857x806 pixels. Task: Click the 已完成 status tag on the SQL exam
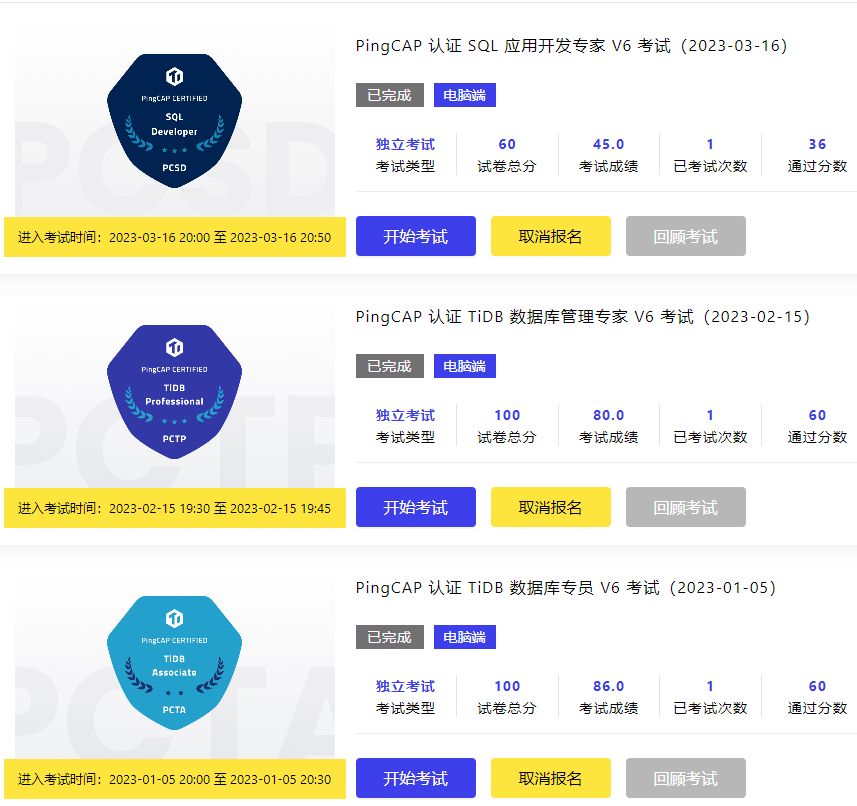click(389, 95)
